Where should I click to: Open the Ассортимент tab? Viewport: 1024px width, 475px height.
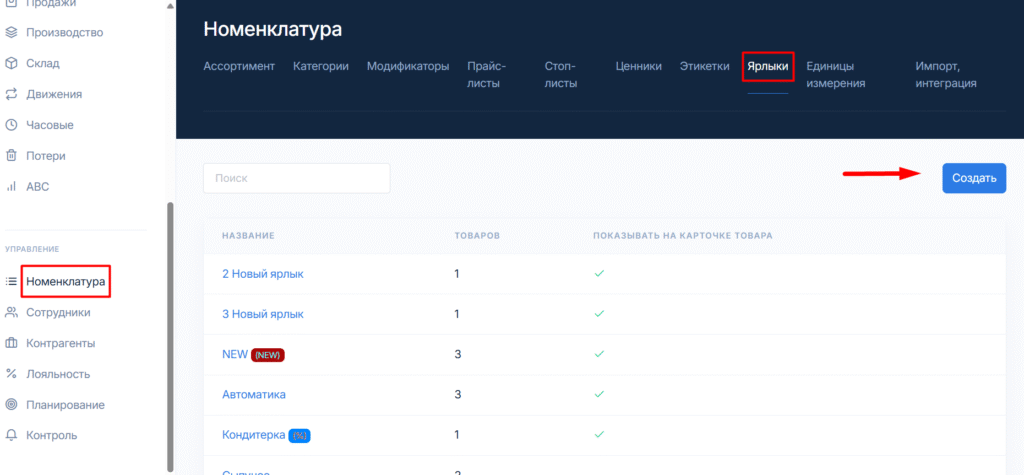coord(239,66)
